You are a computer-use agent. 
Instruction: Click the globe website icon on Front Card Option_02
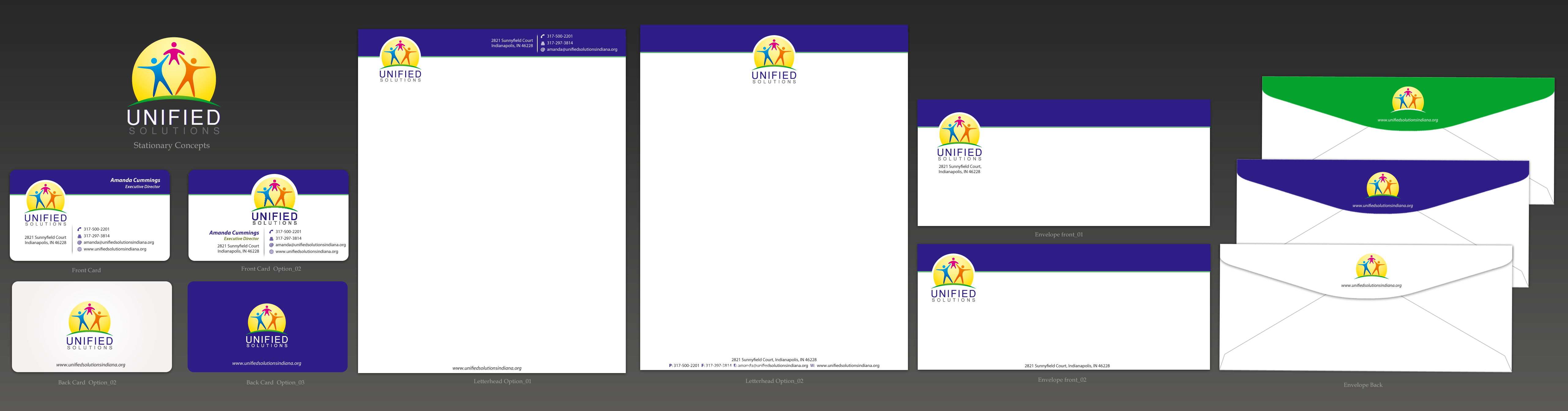[271, 252]
